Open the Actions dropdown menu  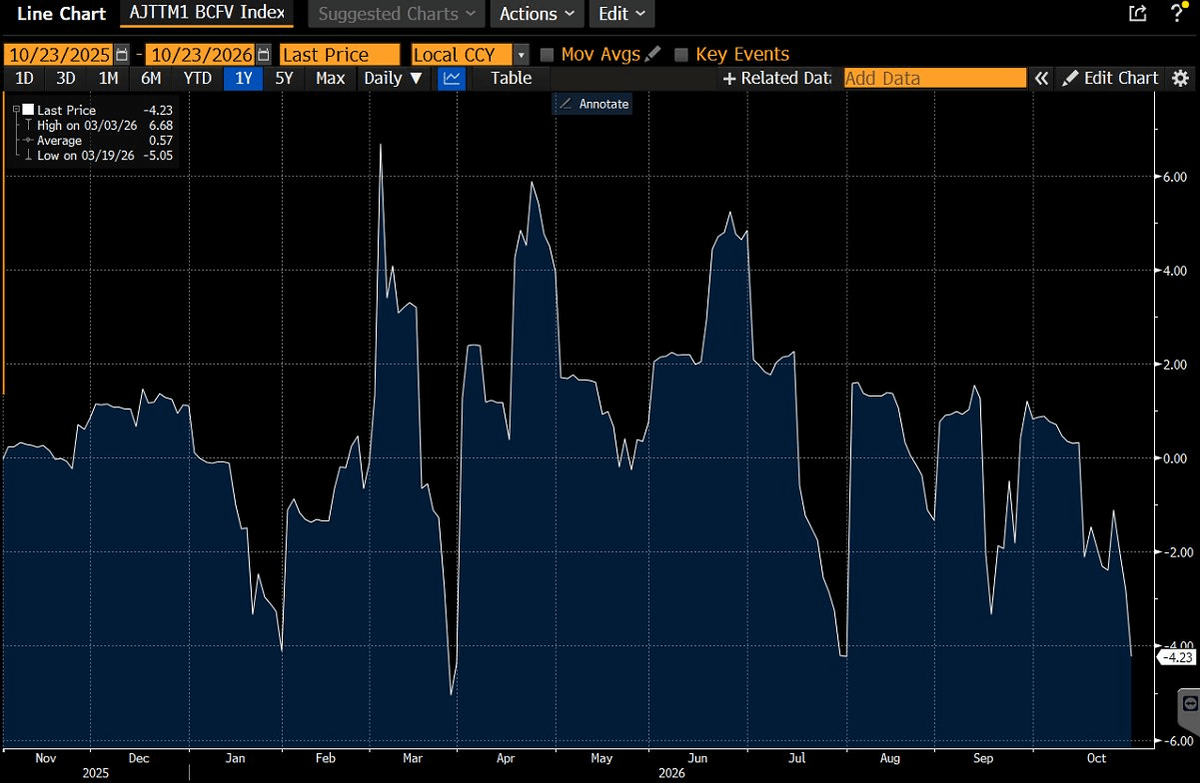pyautogui.click(x=537, y=14)
